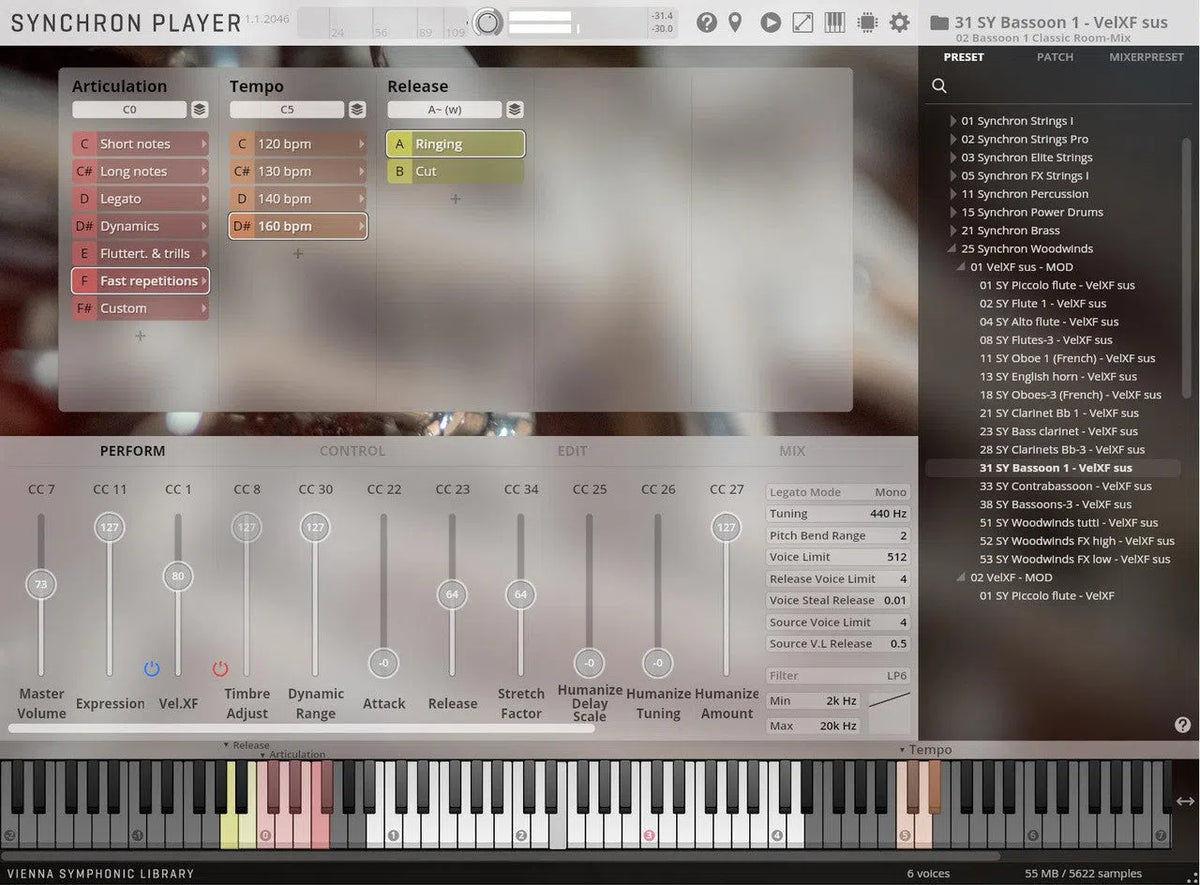The height and width of the screenshot is (885, 1200).
Task: Choose the 160 bpm tempo cell
Action: click(x=297, y=226)
